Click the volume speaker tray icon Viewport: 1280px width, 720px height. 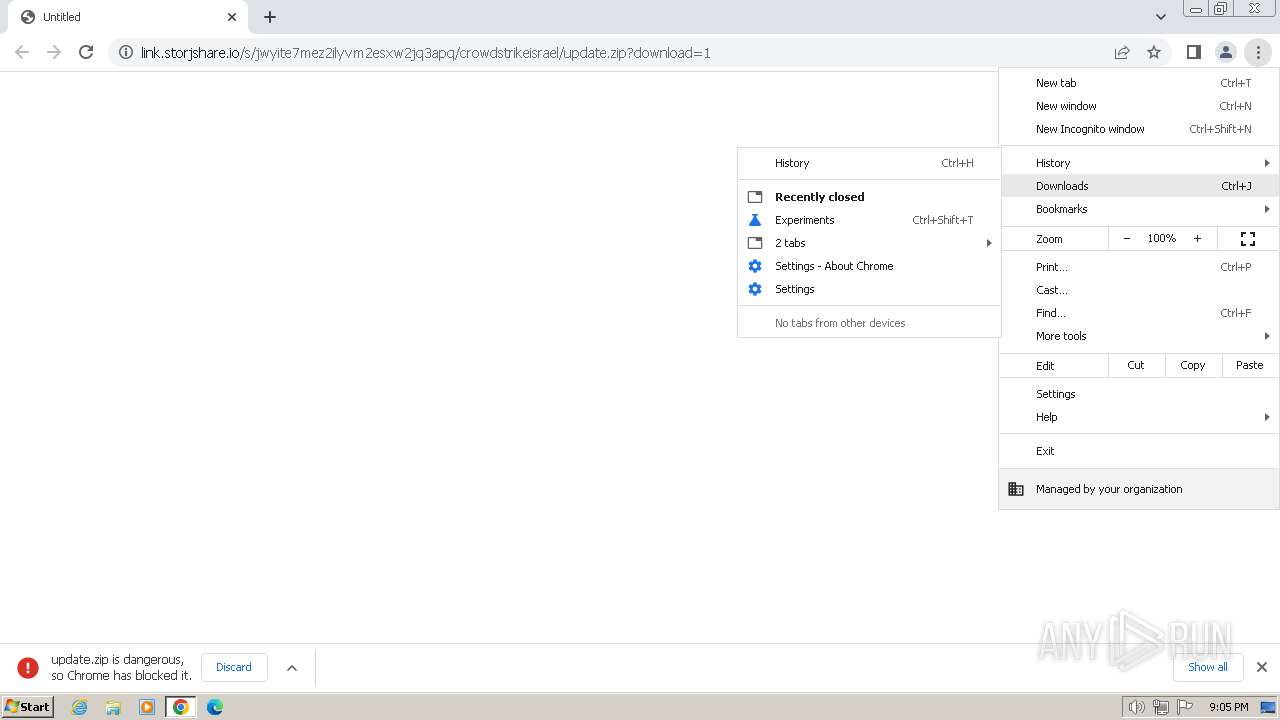click(x=1137, y=707)
